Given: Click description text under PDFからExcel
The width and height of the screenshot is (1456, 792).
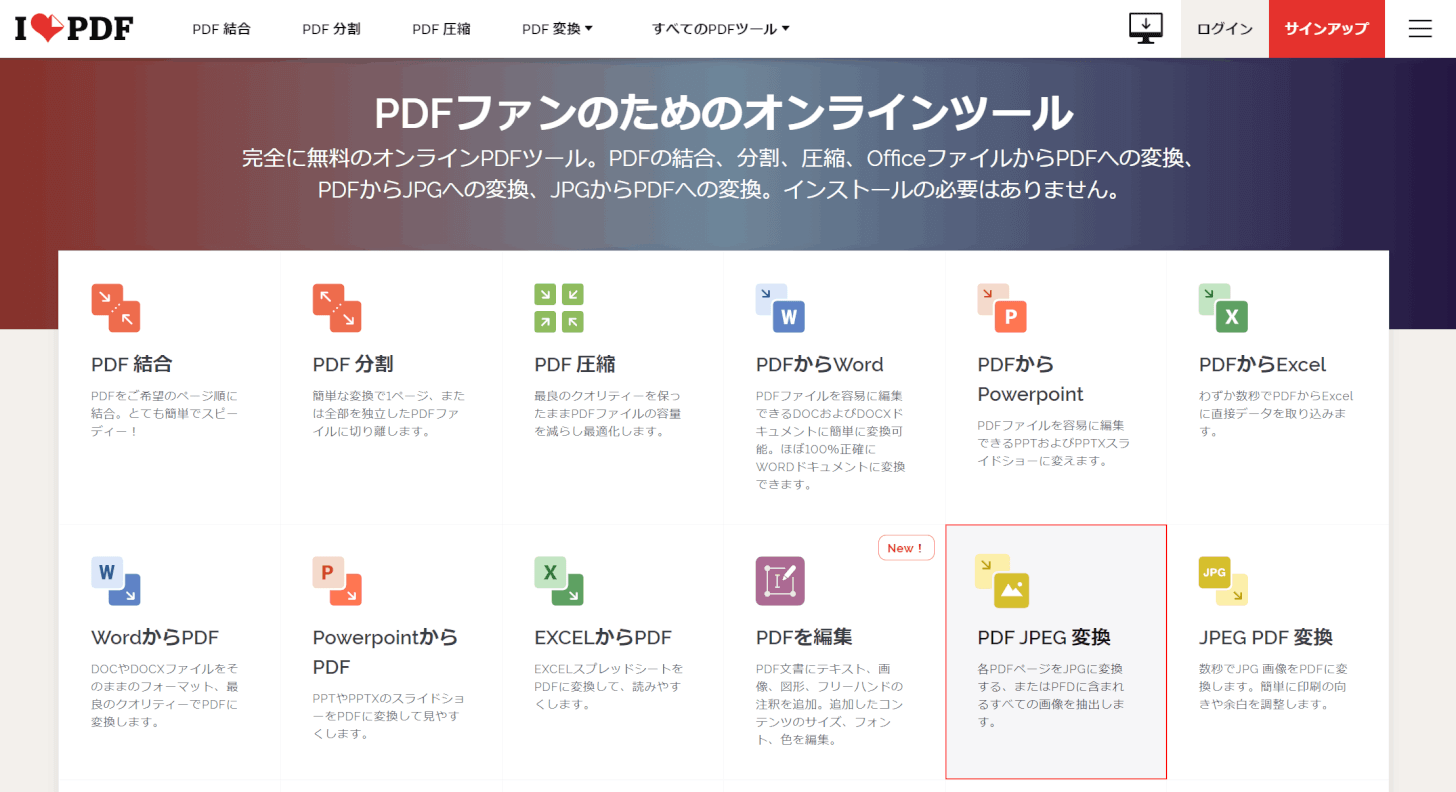Looking at the screenshot, I should click(x=1276, y=414).
